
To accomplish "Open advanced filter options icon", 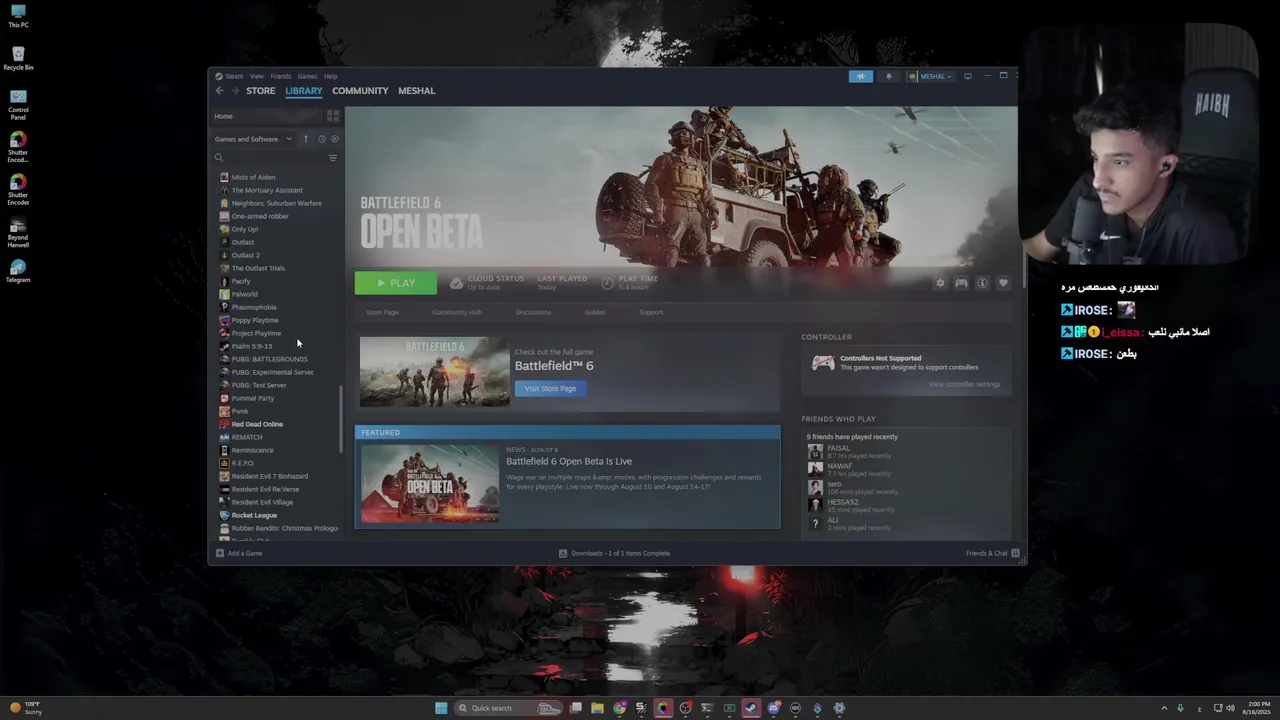I will (333, 158).
